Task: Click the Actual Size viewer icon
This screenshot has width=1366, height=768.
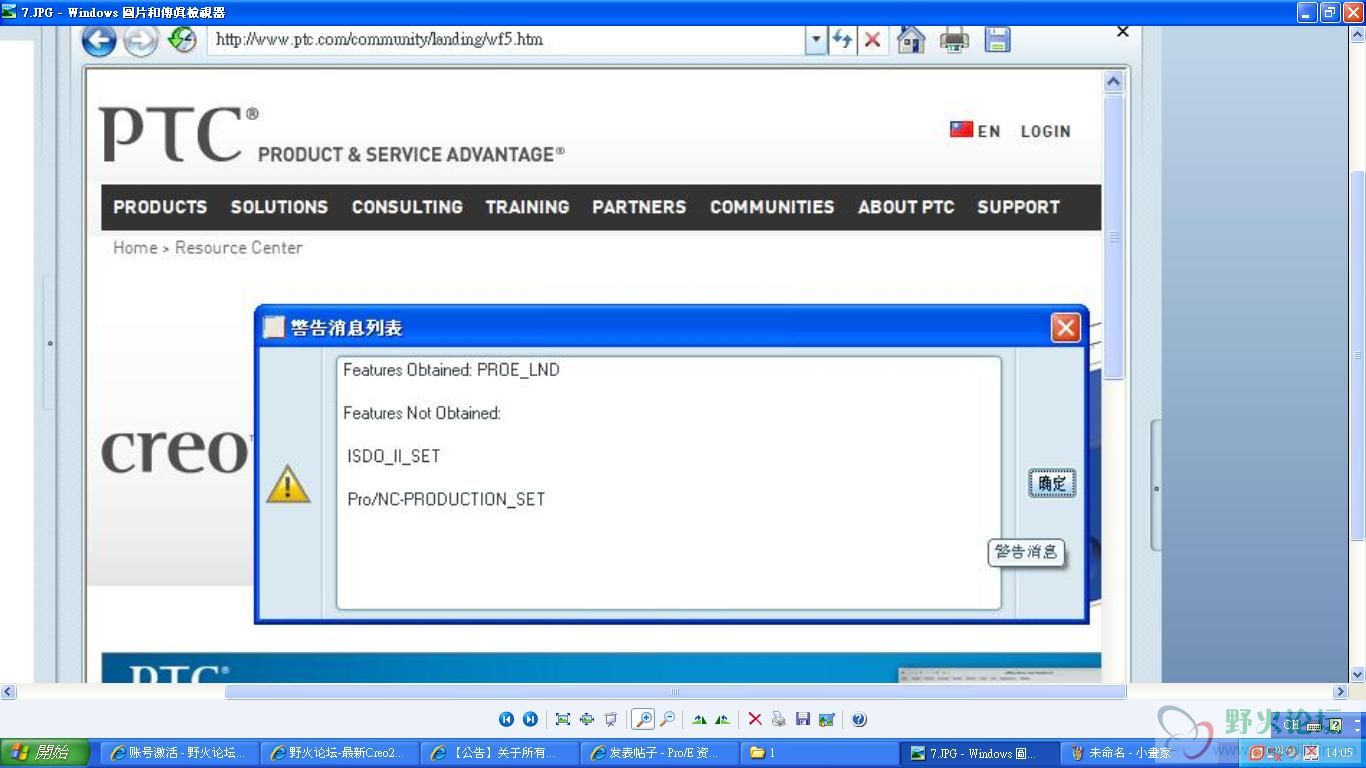Action: pos(586,719)
